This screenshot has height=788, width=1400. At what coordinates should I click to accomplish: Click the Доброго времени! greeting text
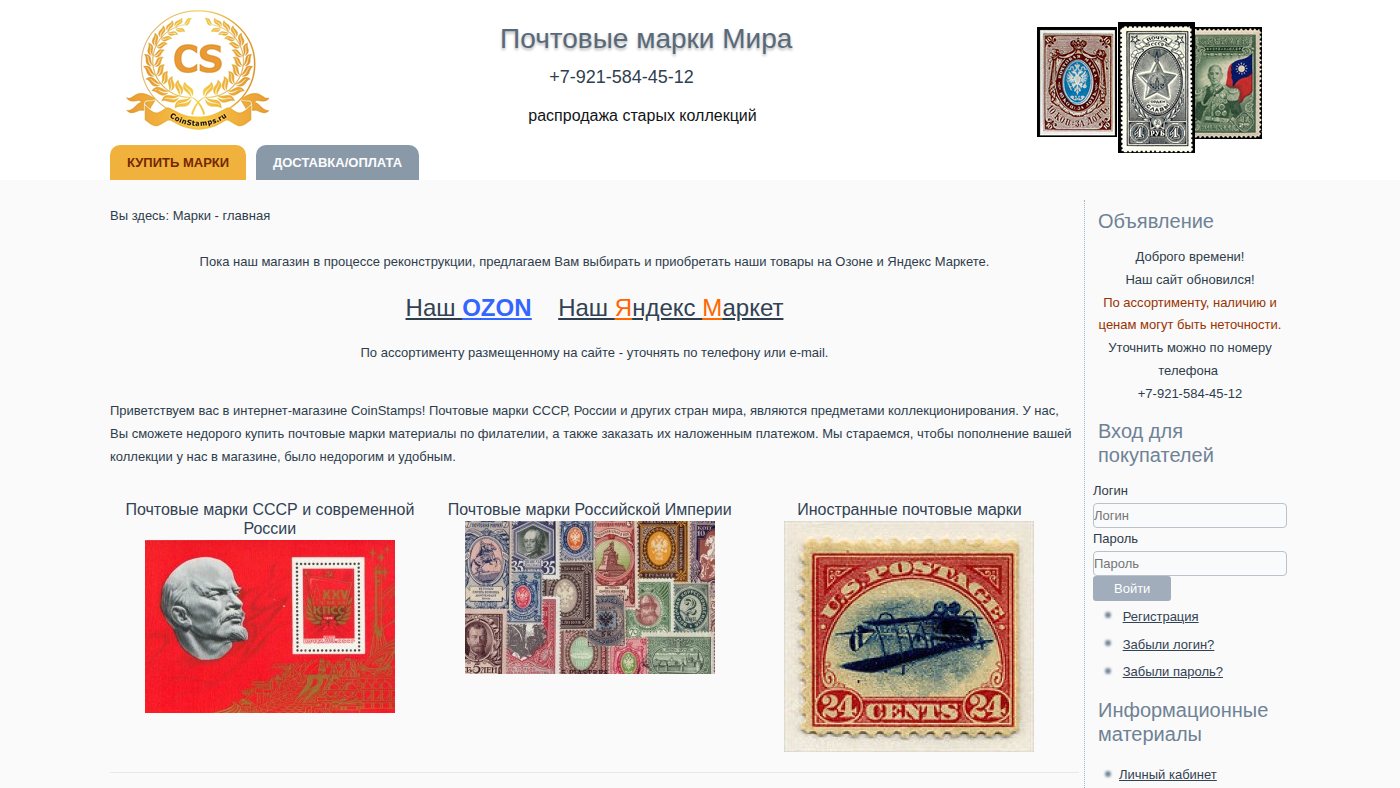click(x=1190, y=257)
